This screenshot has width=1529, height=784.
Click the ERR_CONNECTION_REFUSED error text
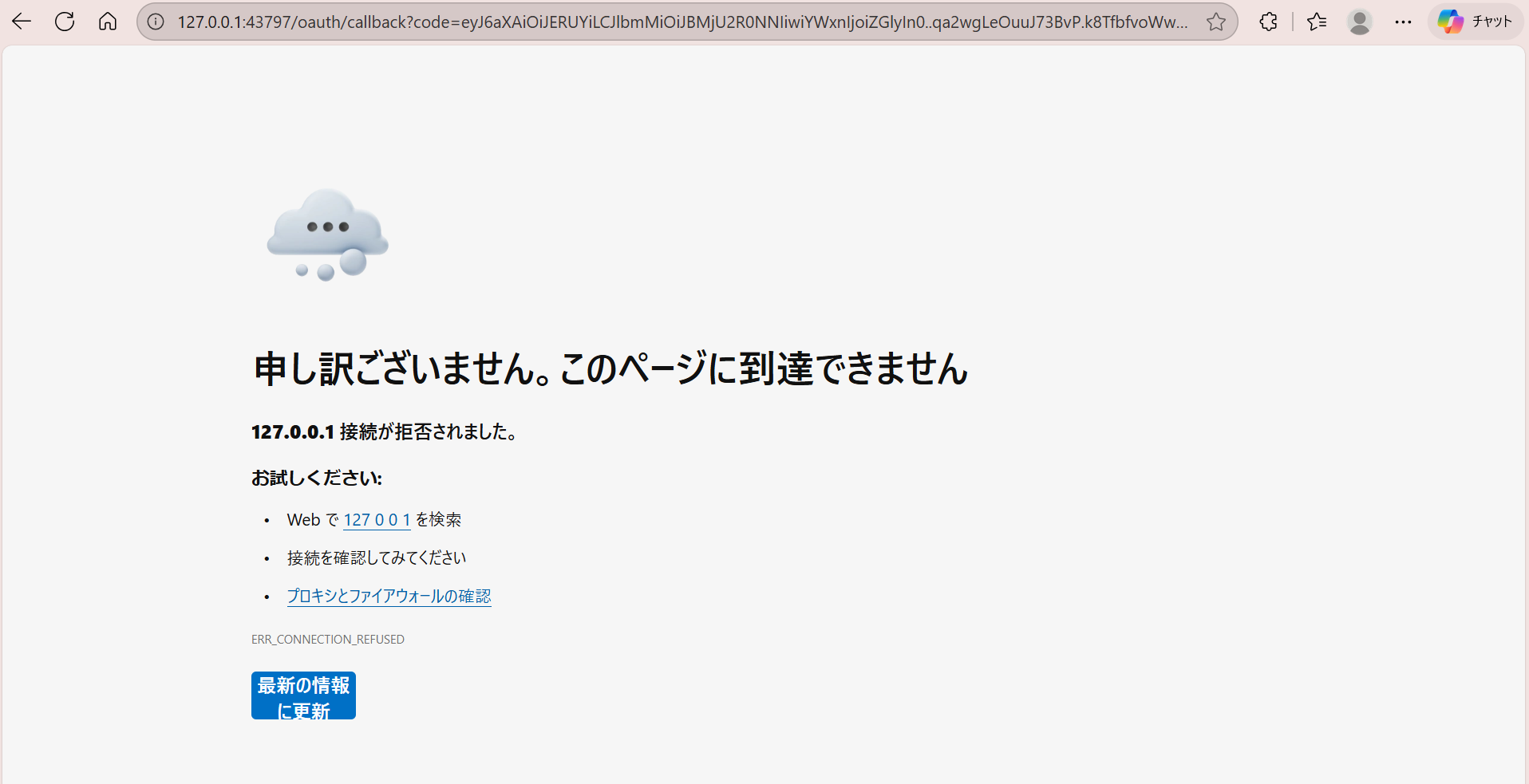click(327, 639)
